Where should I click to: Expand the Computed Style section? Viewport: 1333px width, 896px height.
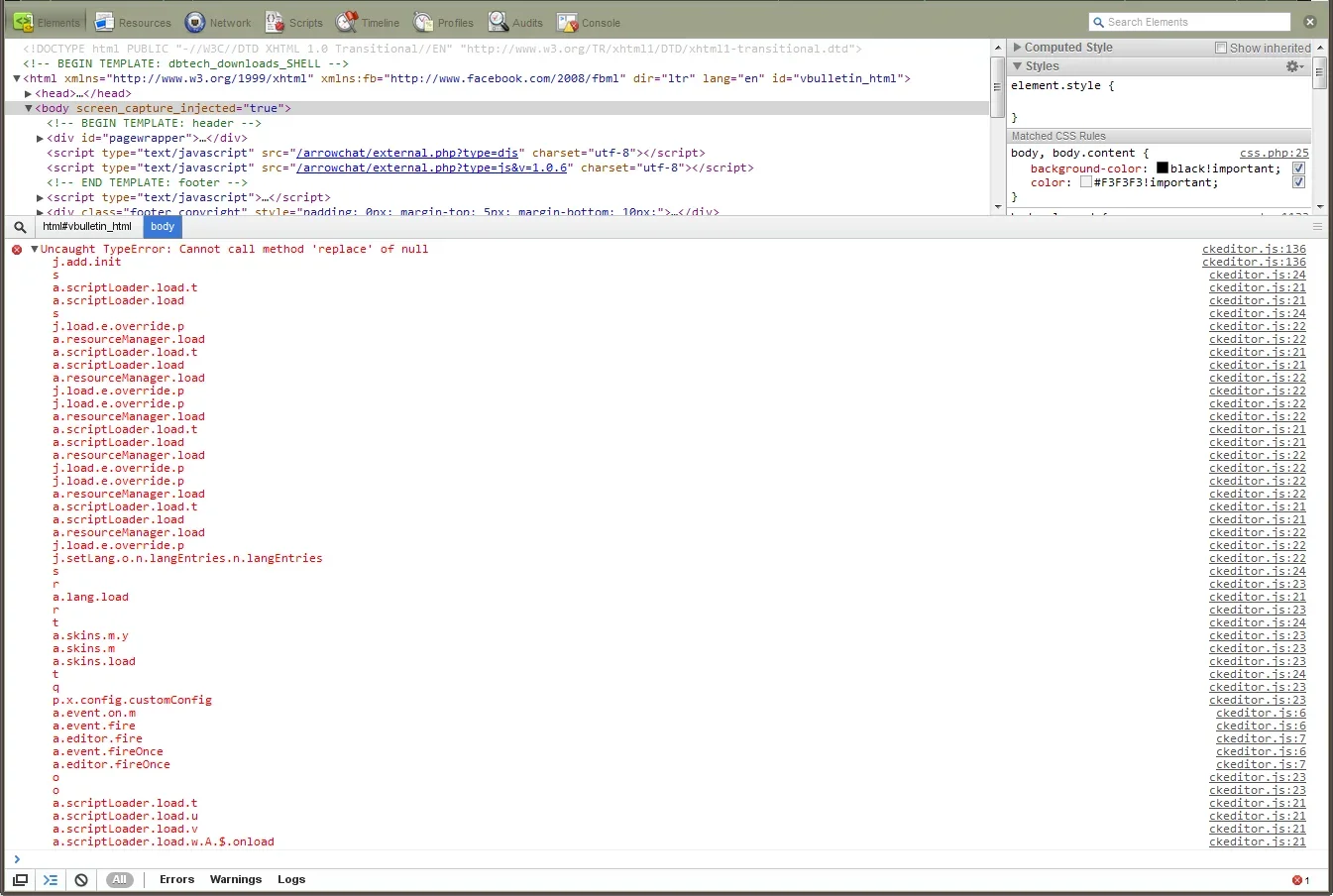tap(1017, 47)
